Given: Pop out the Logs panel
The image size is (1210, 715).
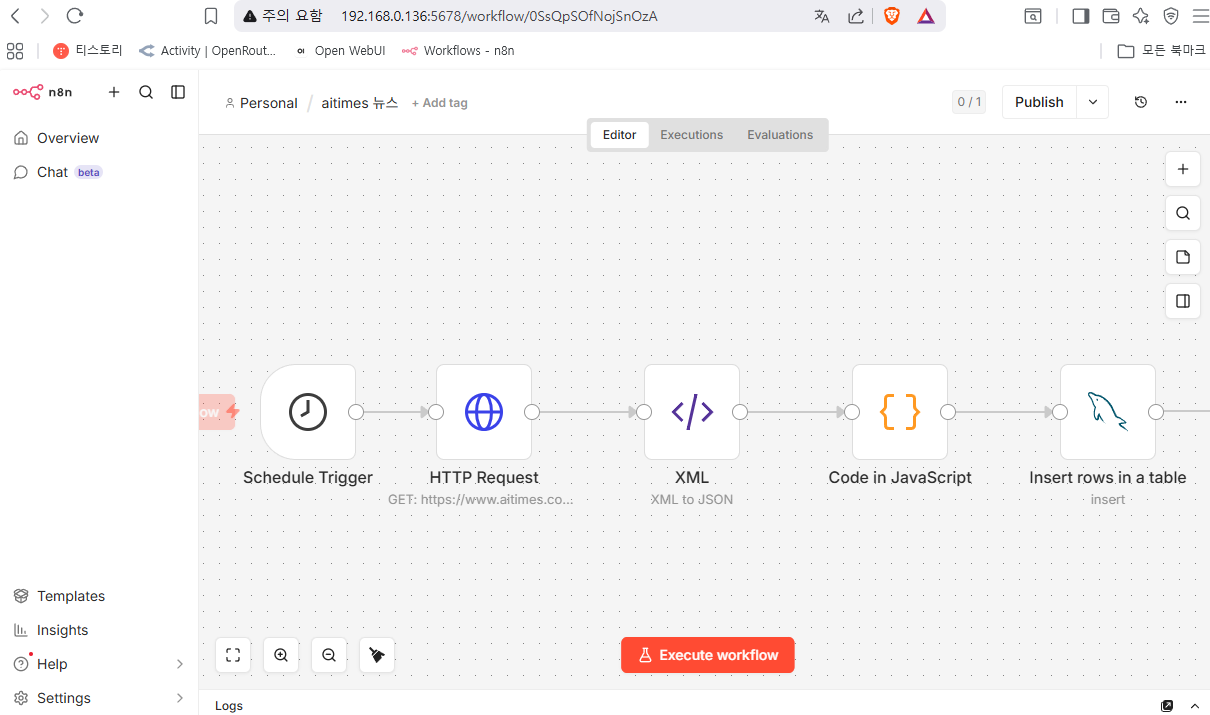Looking at the screenshot, I should pyautogui.click(x=1167, y=705).
